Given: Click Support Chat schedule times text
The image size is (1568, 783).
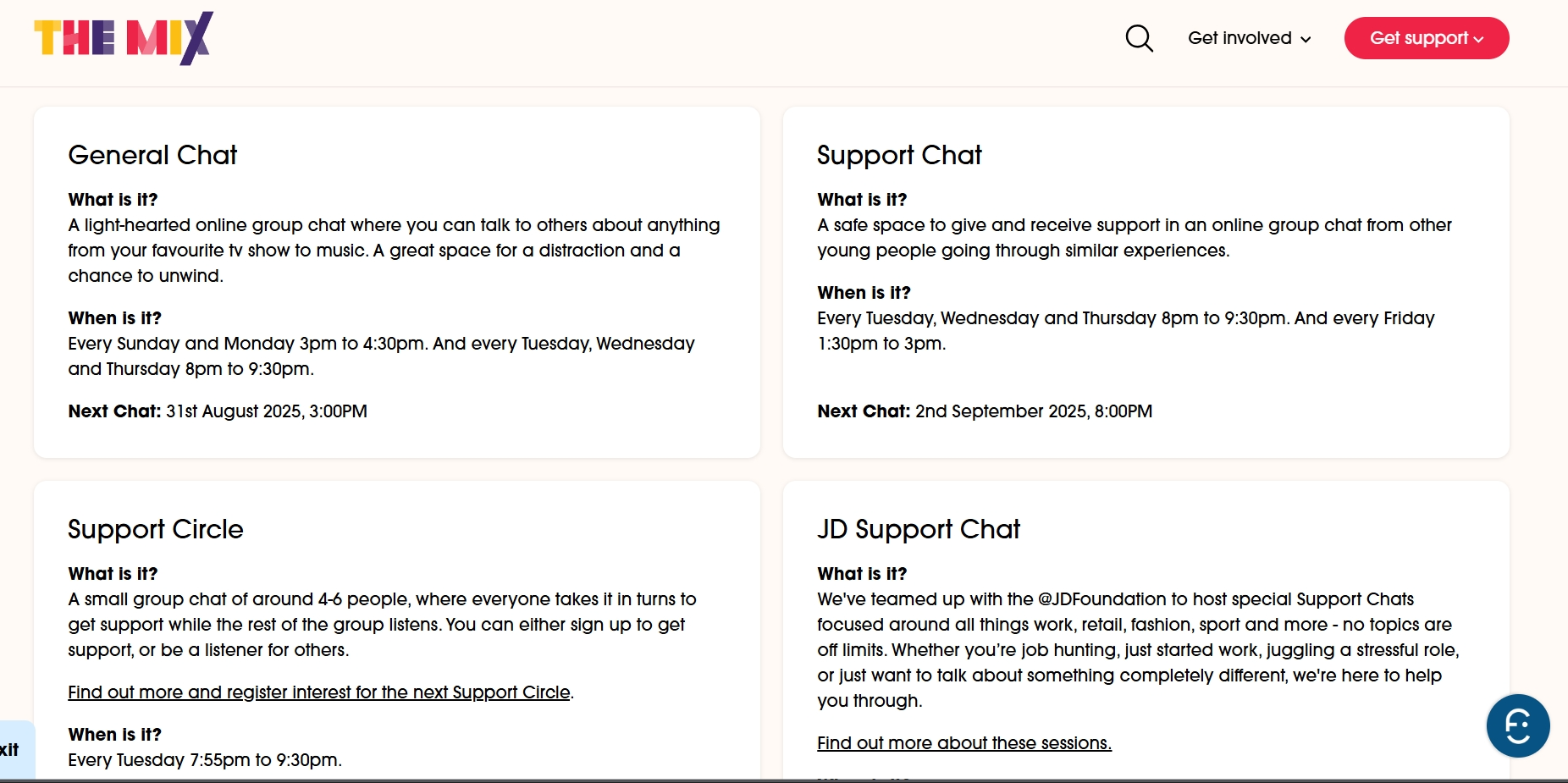Looking at the screenshot, I should [1126, 331].
